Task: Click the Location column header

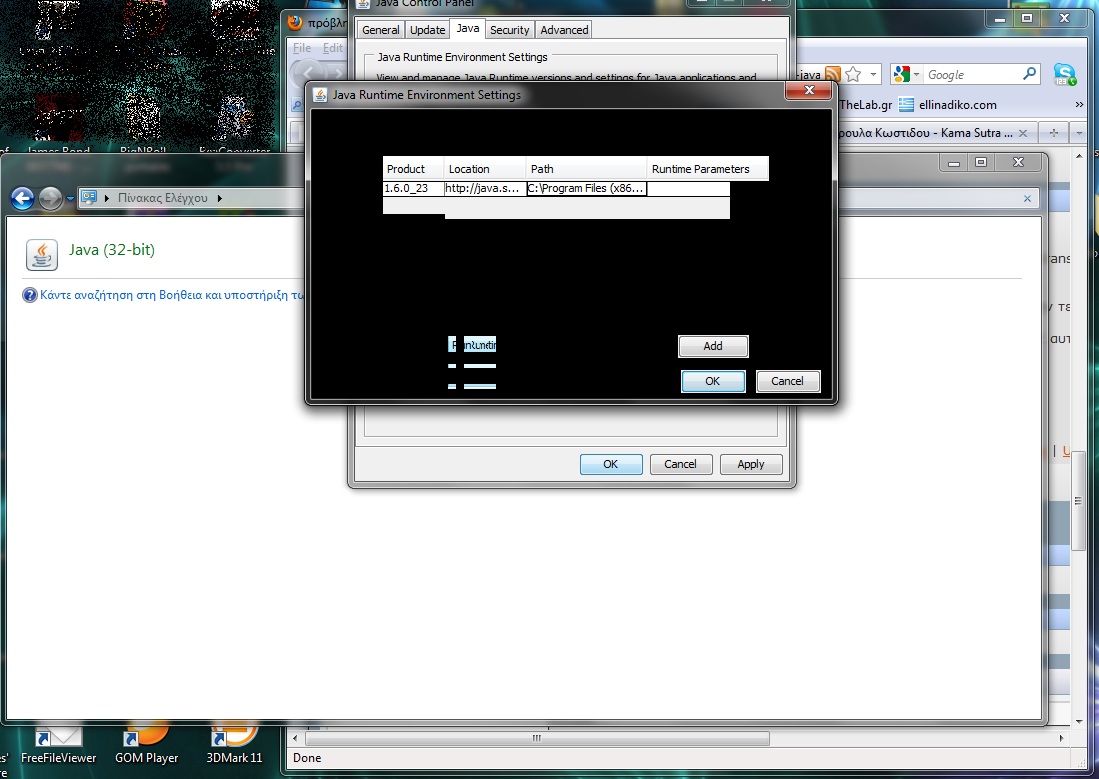Action: click(x=485, y=169)
